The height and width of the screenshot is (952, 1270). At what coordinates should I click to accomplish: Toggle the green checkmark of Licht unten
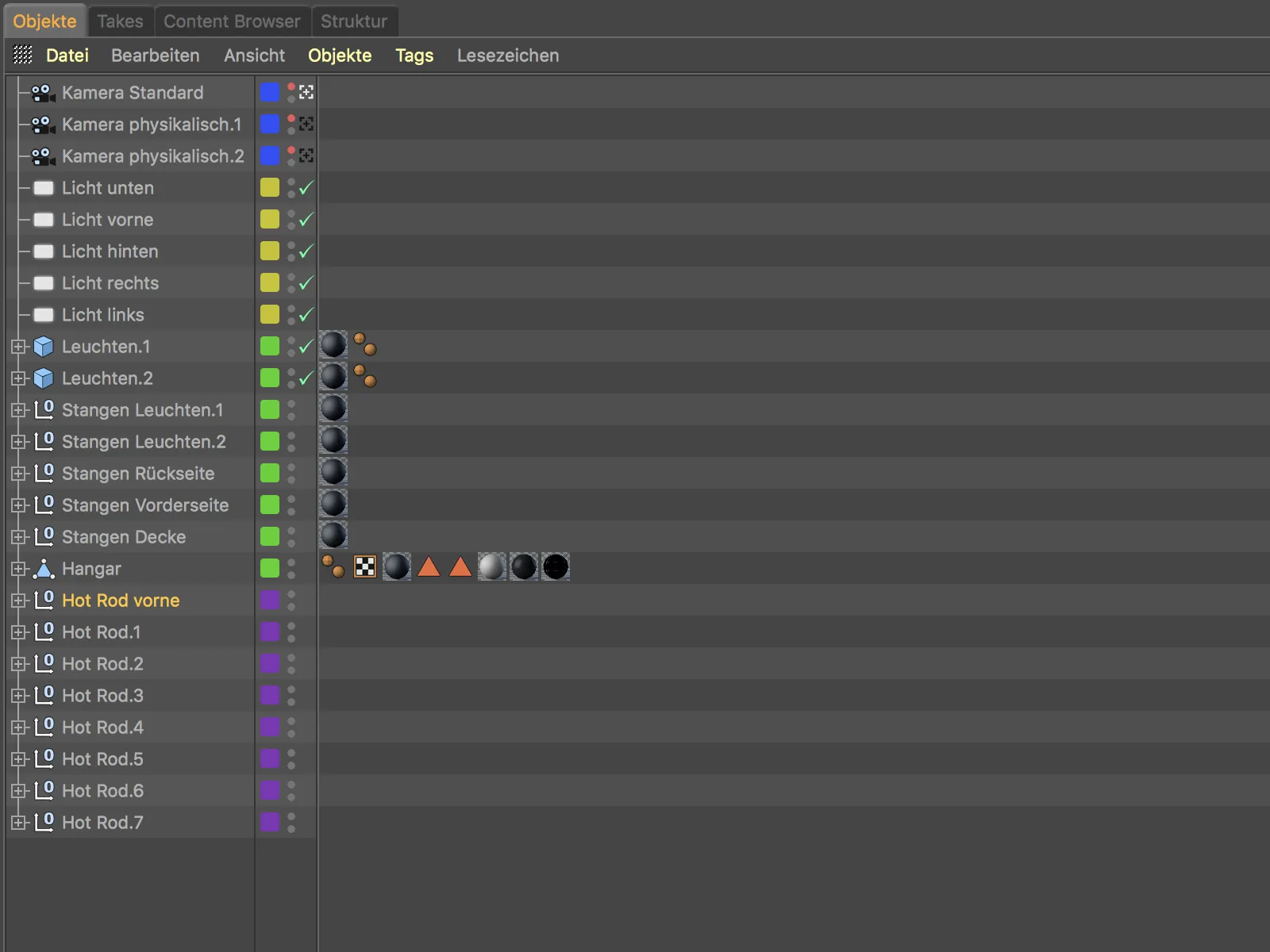[x=306, y=188]
